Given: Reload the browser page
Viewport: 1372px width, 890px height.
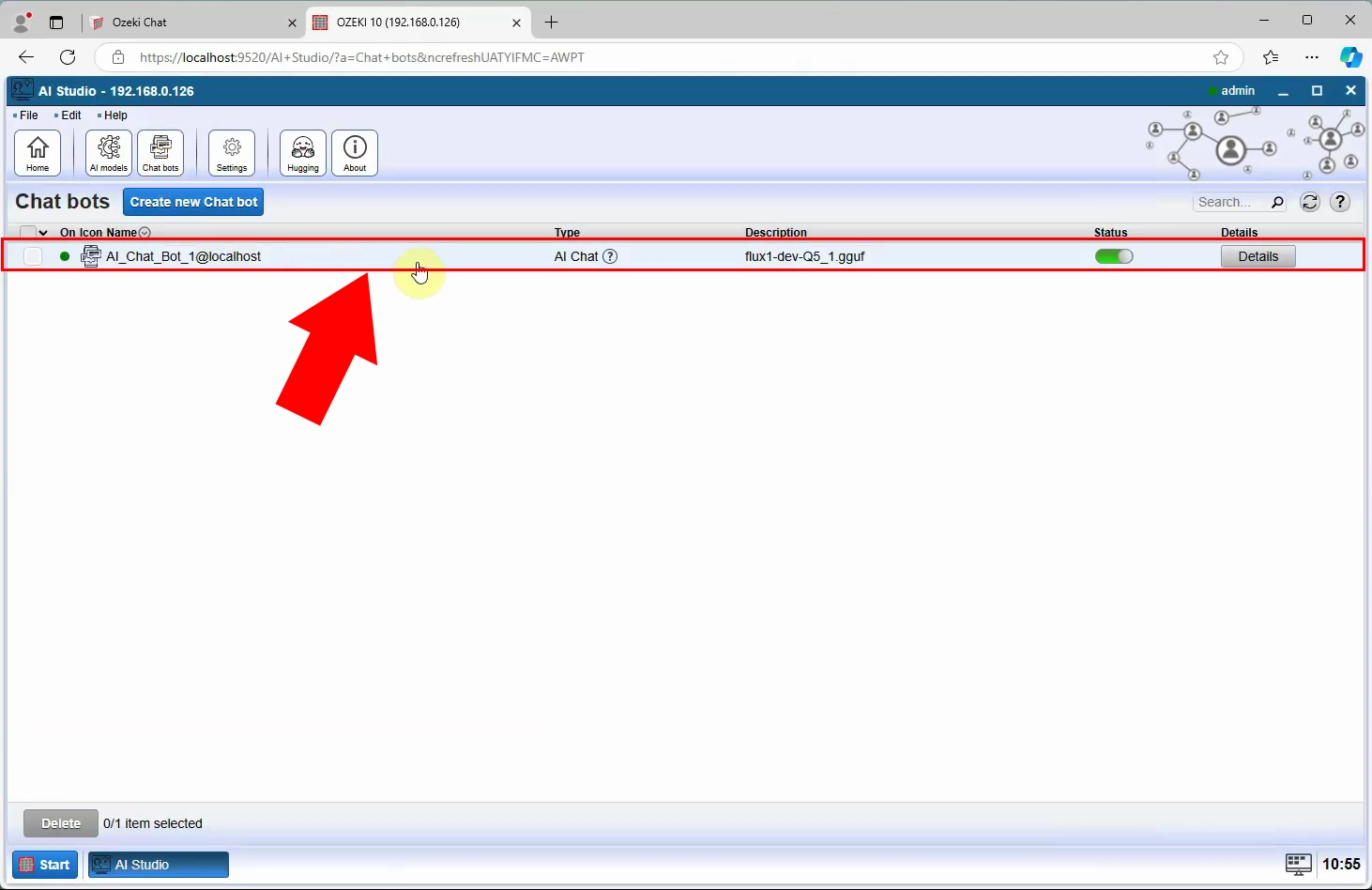Looking at the screenshot, I should tap(68, 57).
